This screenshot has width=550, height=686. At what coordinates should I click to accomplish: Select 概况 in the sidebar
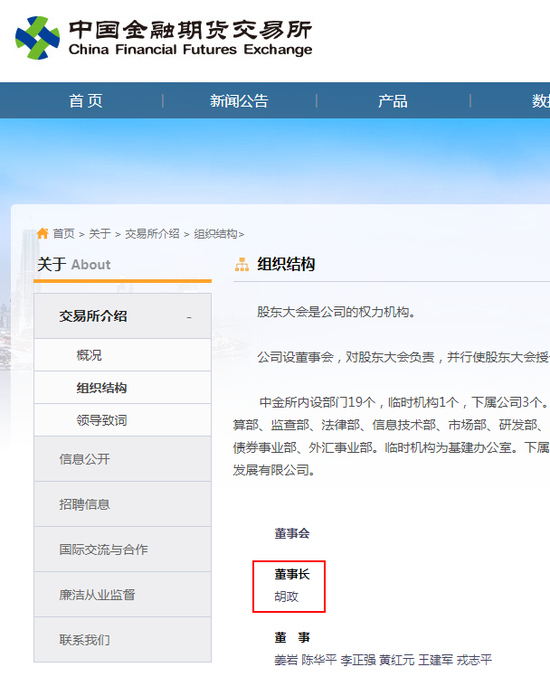point(123,355)
